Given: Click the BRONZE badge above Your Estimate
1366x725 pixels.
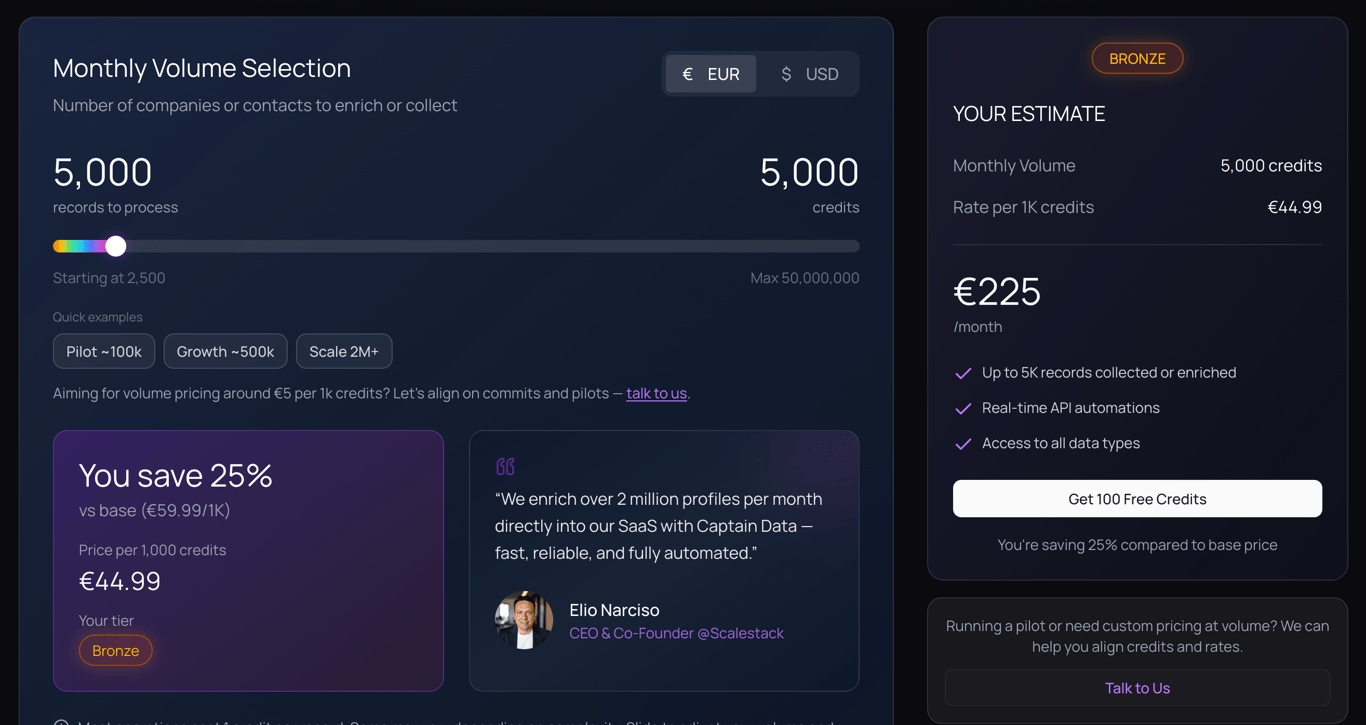Looking at the screenshot, I should pos(1137,58).
